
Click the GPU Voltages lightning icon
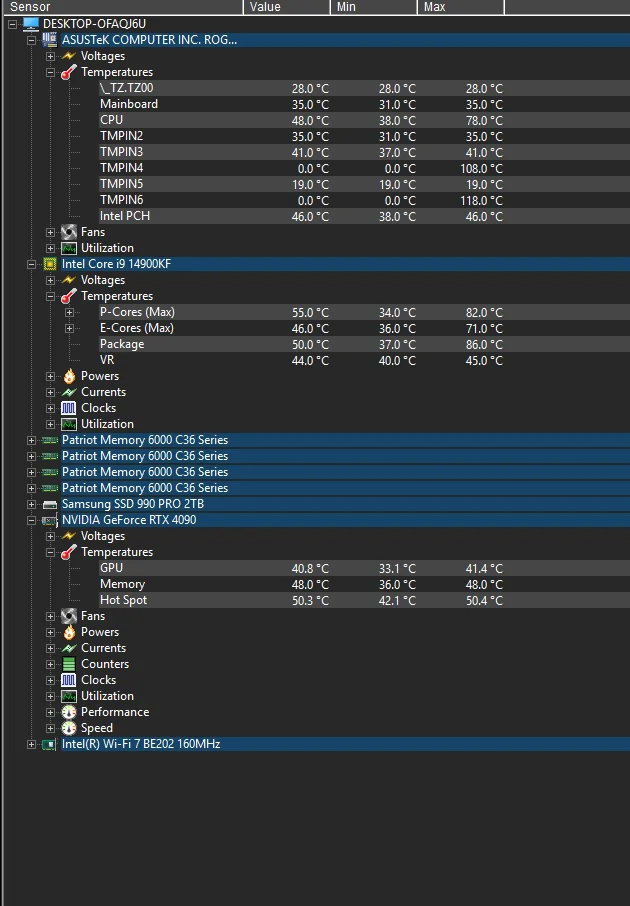click(69, 536)
